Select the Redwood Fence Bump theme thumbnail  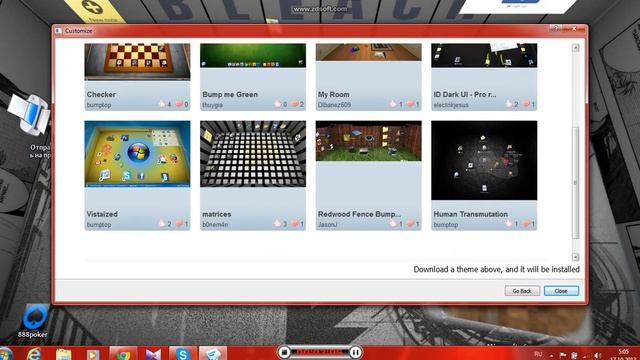tap(368, 141)
